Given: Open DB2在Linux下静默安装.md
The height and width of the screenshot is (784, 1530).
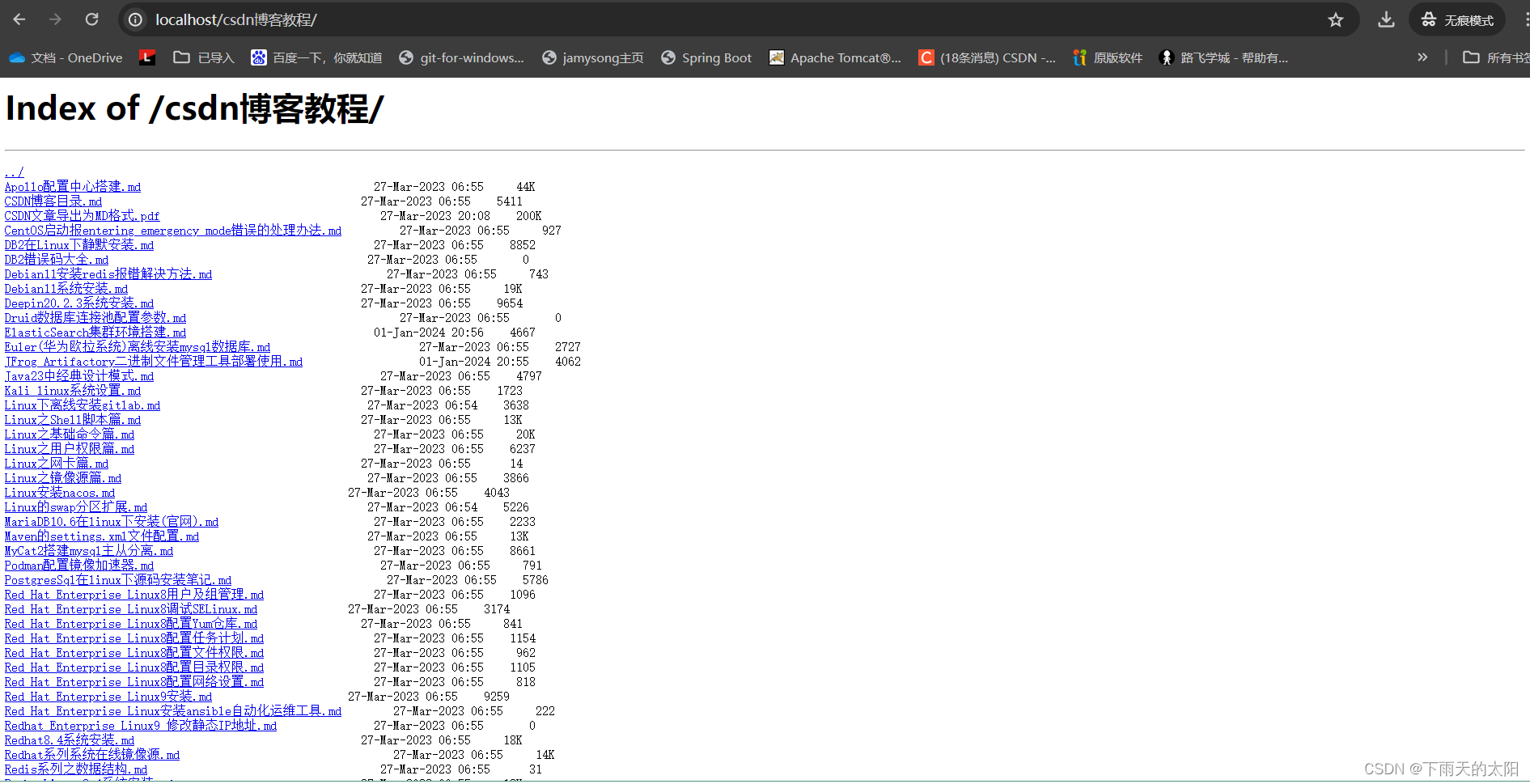Looking at the screenshot, I should pyautogui.click(x=79, y=245).
